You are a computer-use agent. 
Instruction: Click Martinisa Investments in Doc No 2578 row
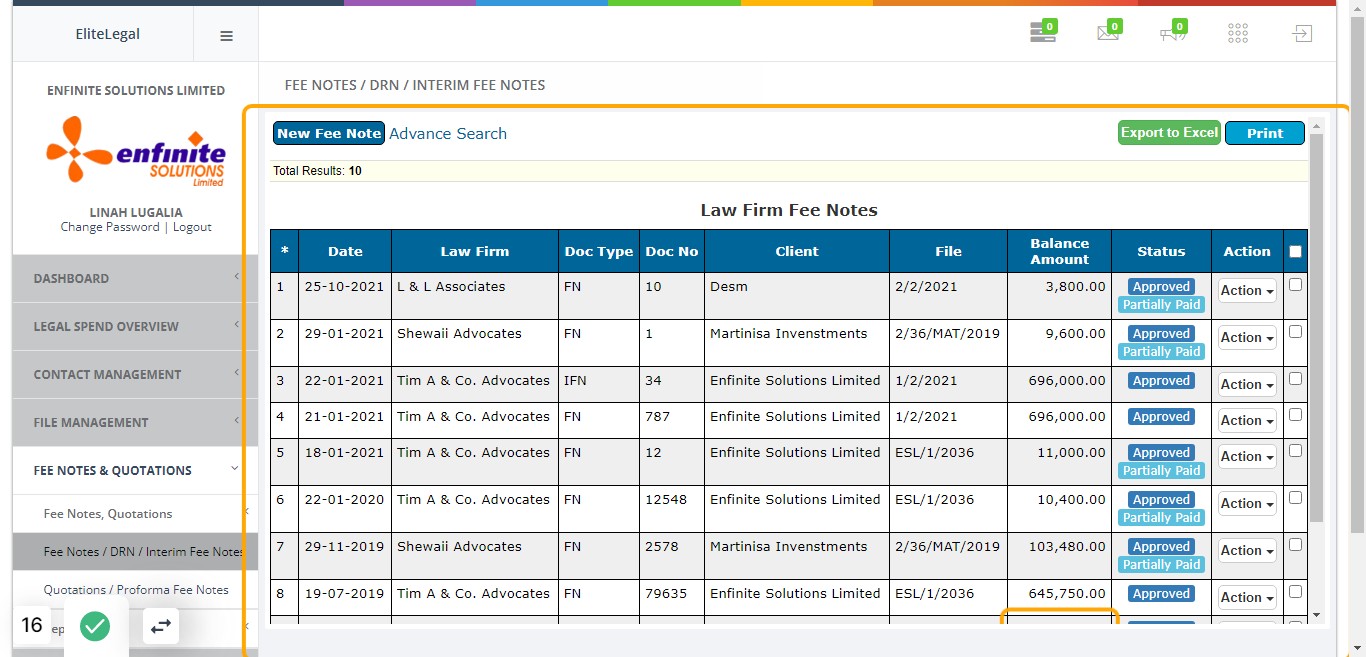point(789,546)
